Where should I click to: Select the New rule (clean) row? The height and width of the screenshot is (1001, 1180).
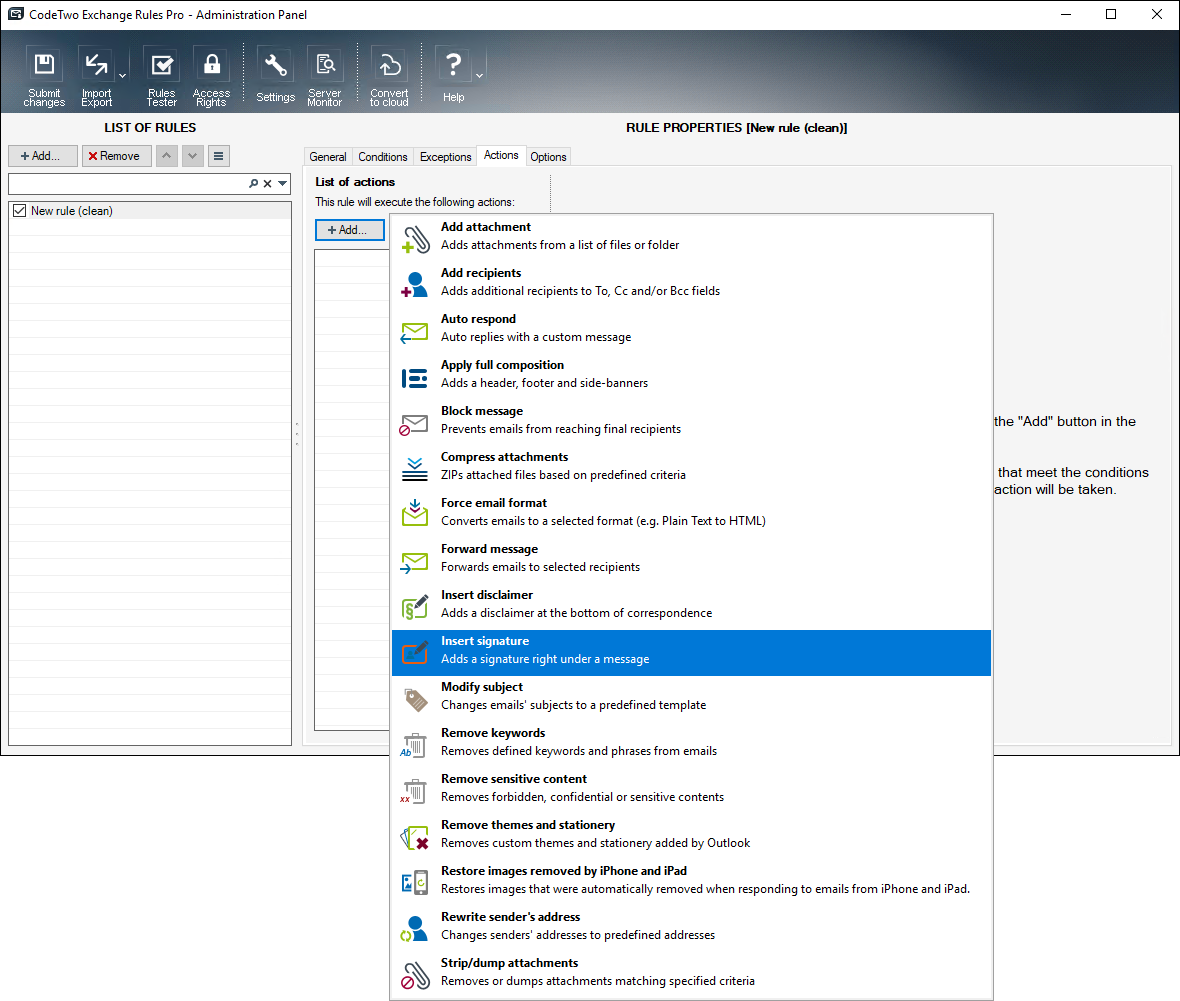tap(150, 211)
